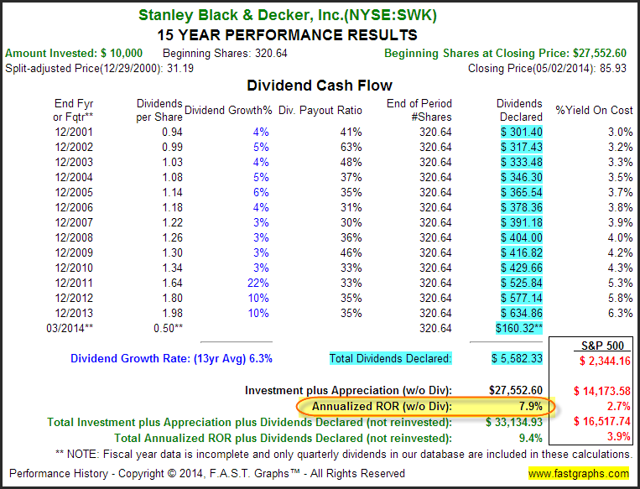Click the 'Total Dividends Declared:' label
This screenshot has width=640, height=489.
tap(391, 358)
